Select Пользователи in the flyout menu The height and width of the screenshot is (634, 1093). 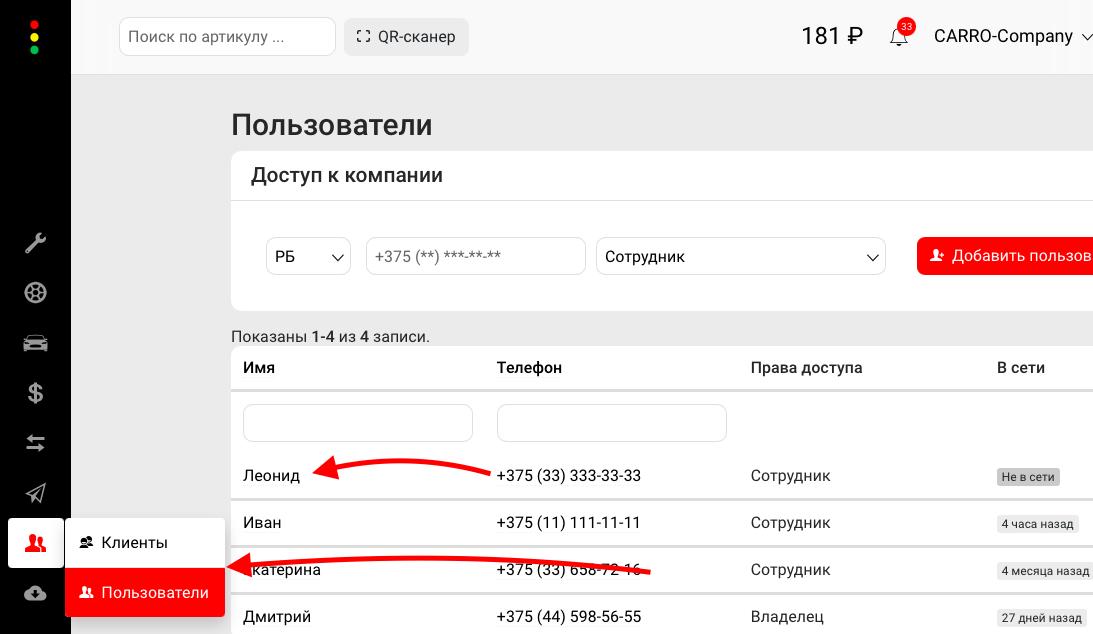click(x=145, y=592)
